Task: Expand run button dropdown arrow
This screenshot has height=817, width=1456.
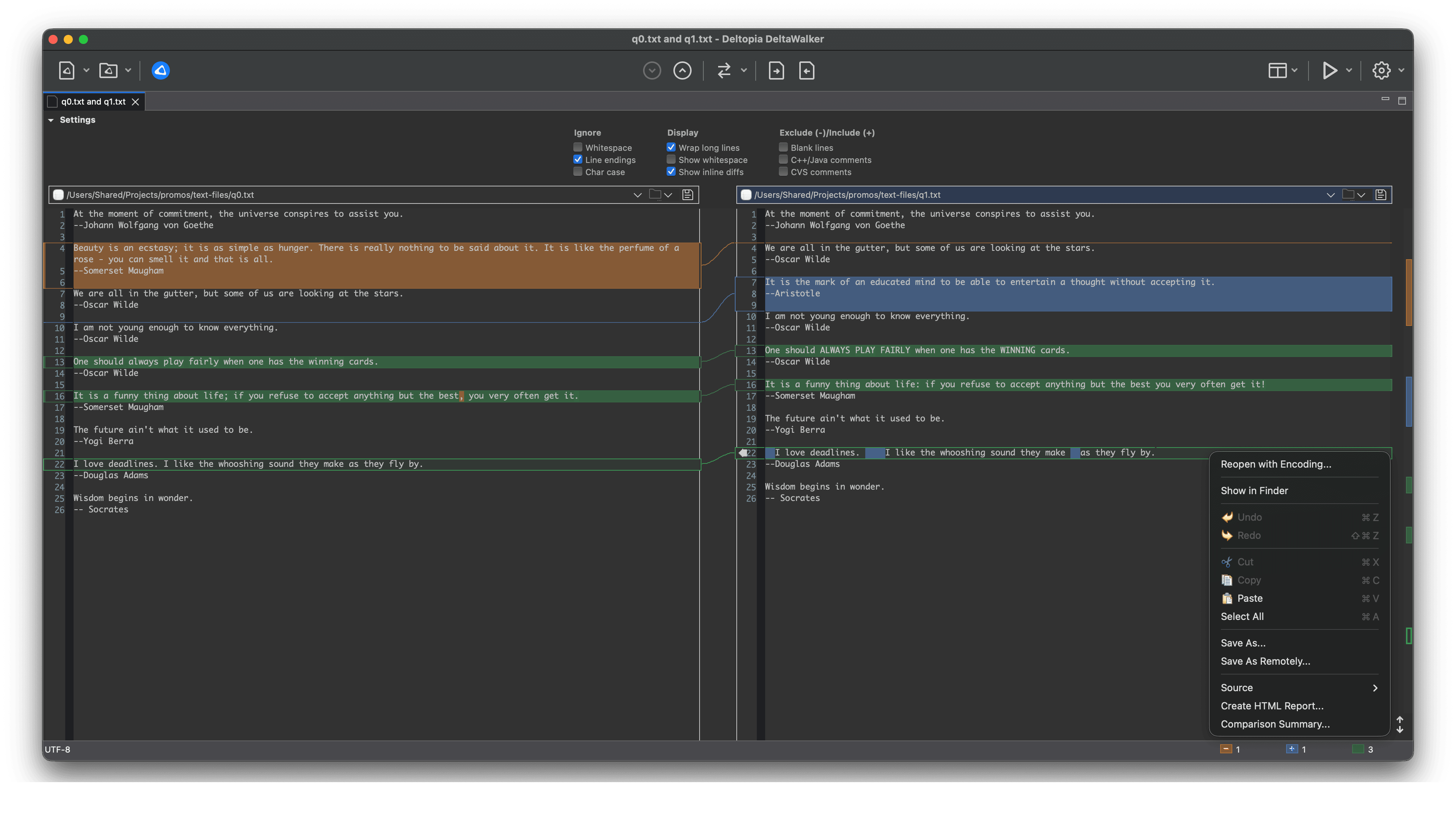Action: [x=1349, y=70]
